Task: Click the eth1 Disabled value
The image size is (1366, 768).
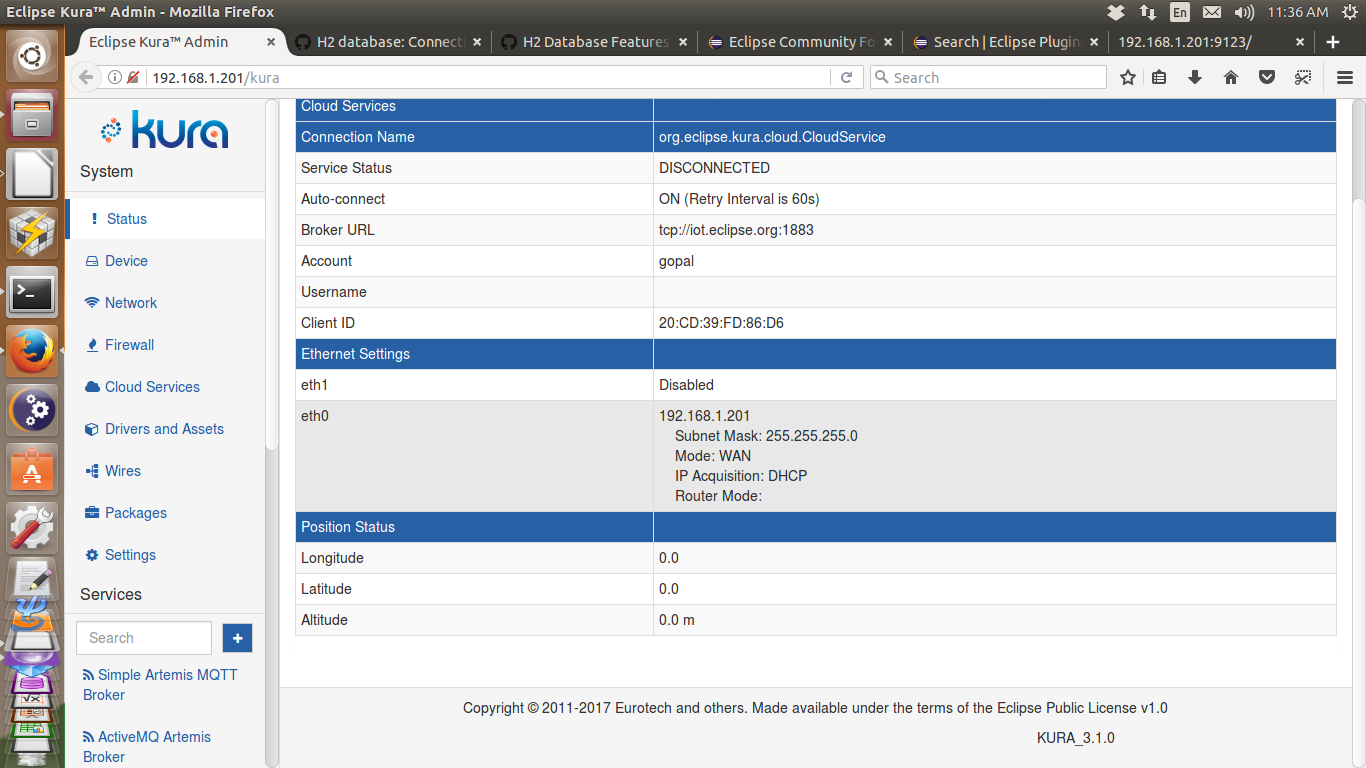Action: 686,385
